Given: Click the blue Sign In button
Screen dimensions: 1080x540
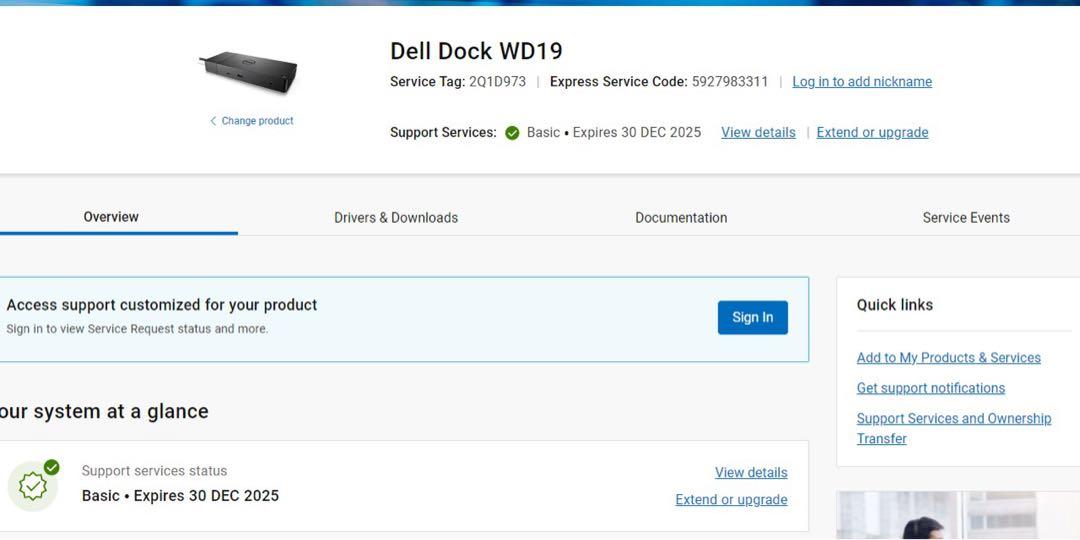Looking at the screenshot, I should coord(752,318).
